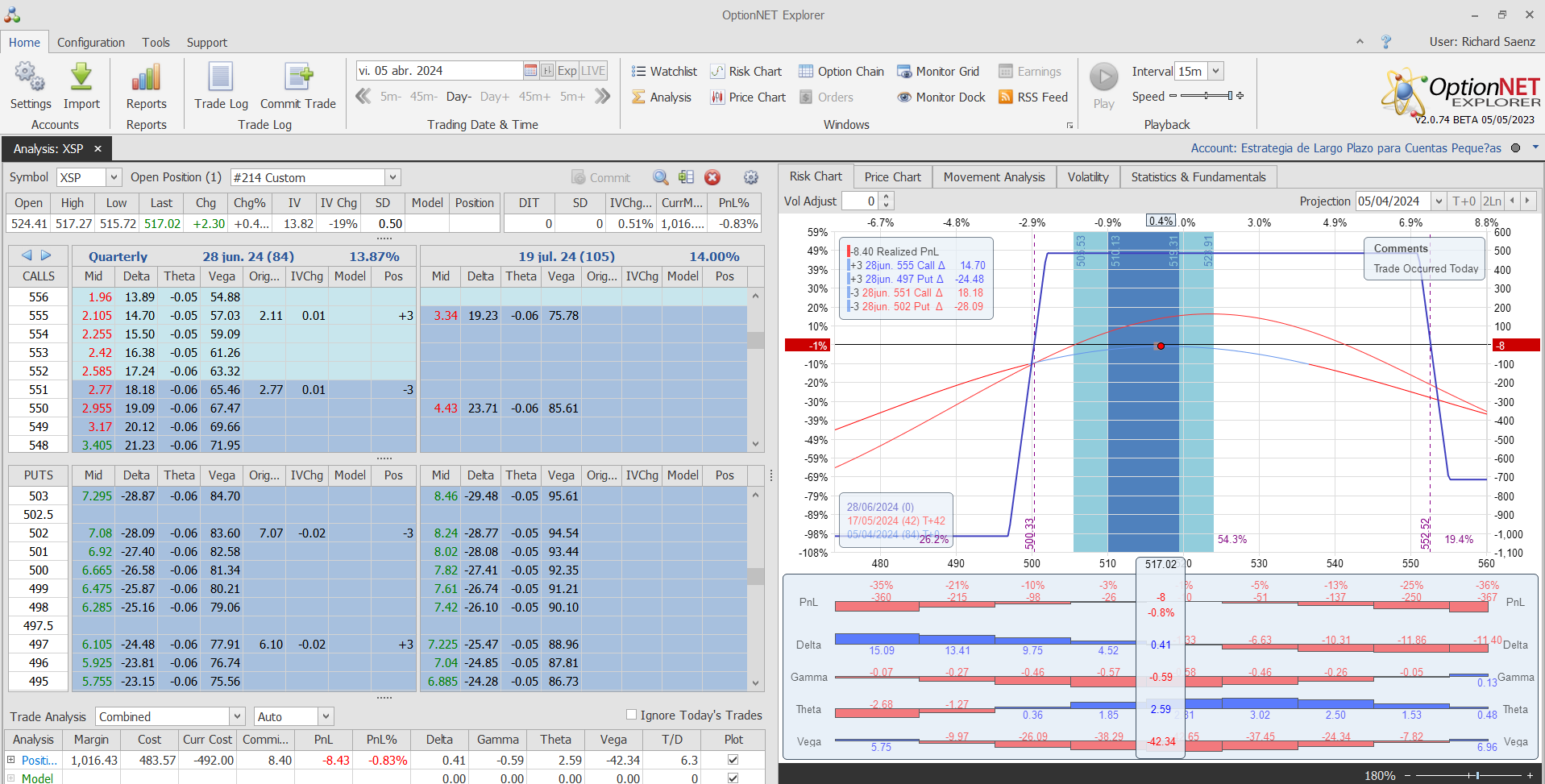Click the T+0 projection button
Image resolution: width=1545 pixels, height=784 pixels.
[x=1464, y=201]
